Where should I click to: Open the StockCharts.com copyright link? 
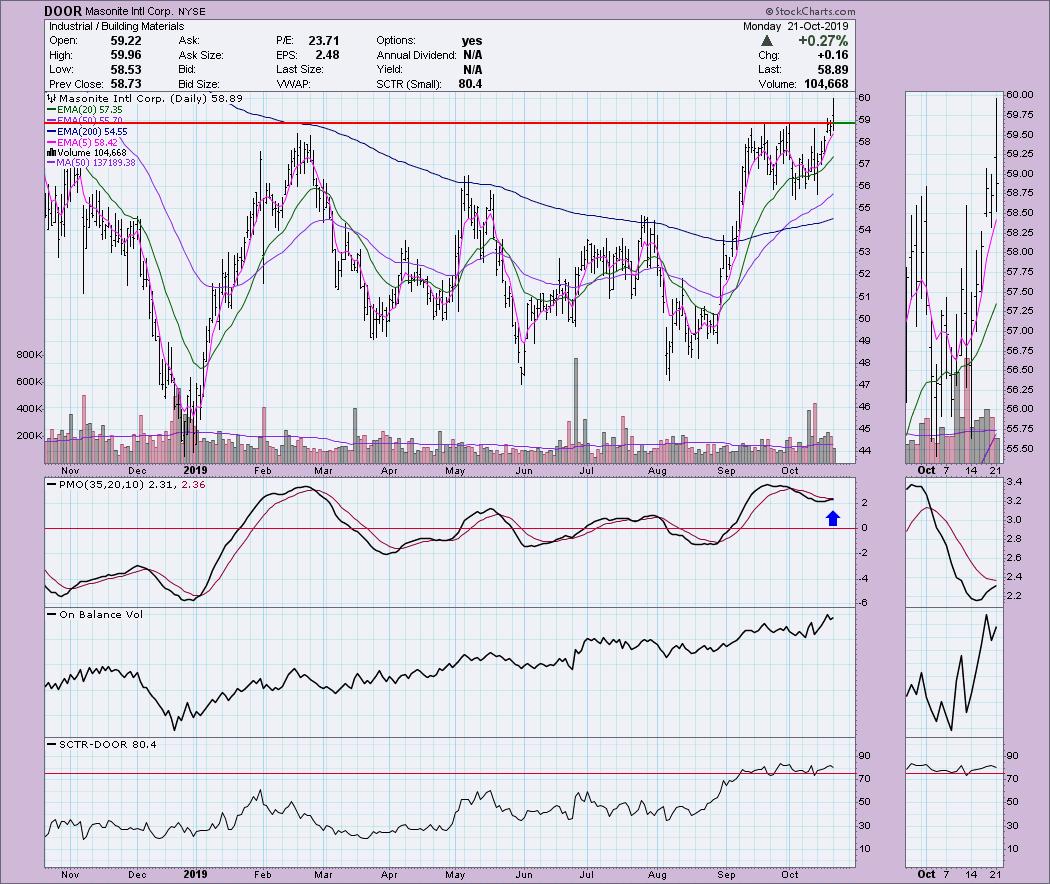pos(810,11)
